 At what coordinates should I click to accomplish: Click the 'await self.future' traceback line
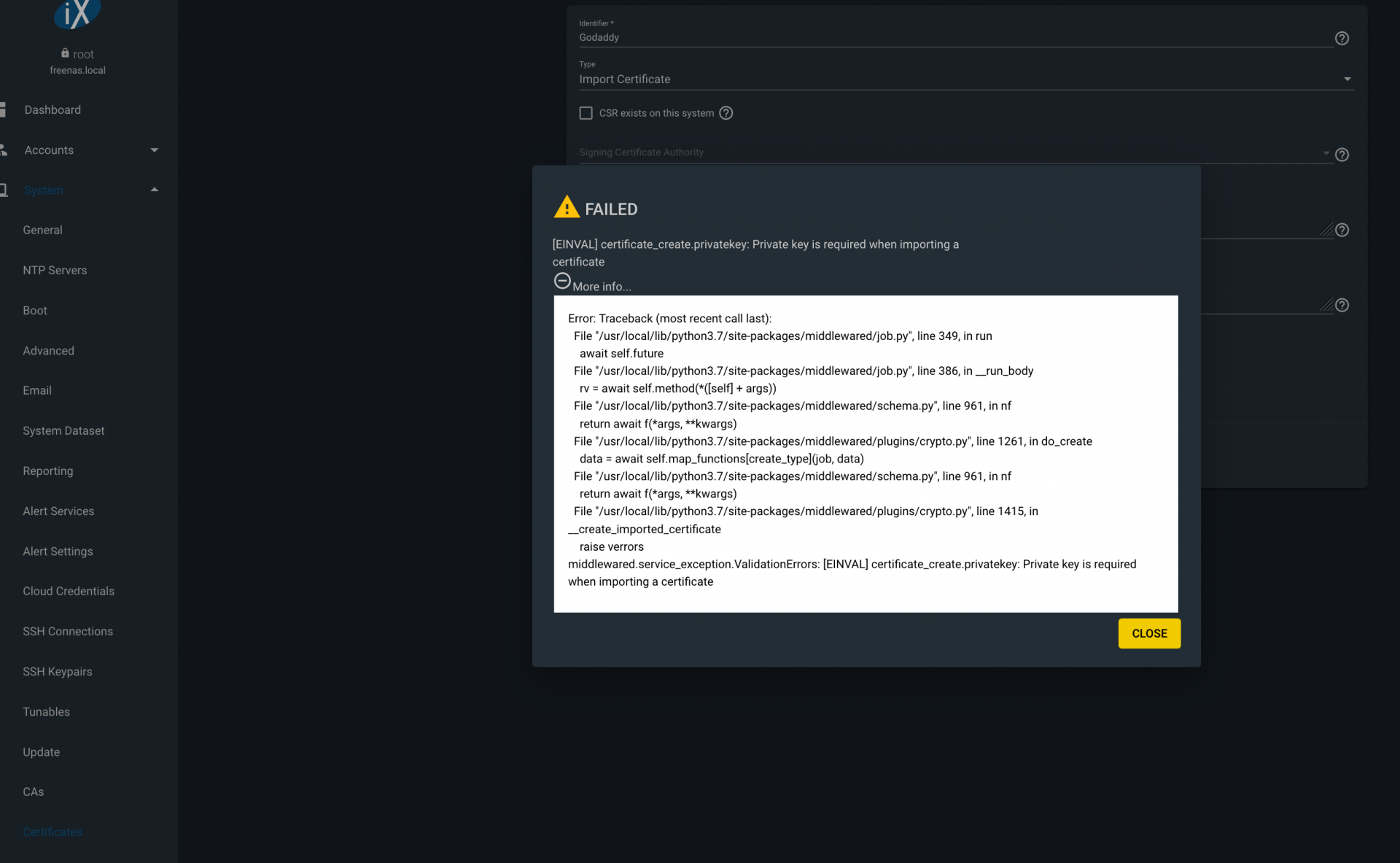[621, 353]
